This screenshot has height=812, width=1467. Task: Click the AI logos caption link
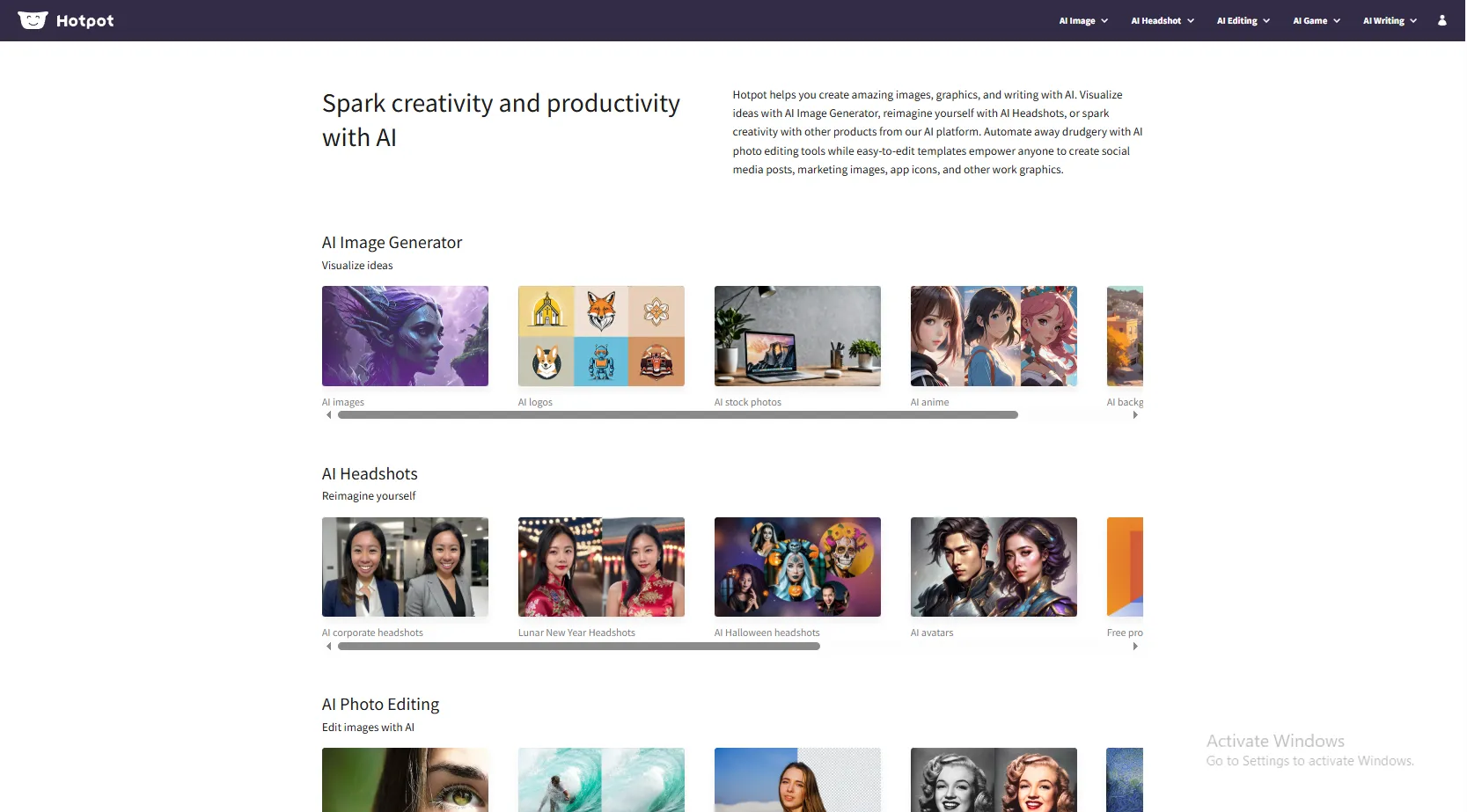tap(535, 402)
